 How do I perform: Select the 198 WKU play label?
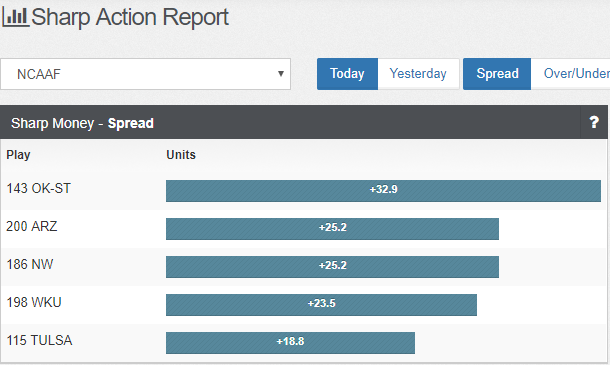(34, 302)
